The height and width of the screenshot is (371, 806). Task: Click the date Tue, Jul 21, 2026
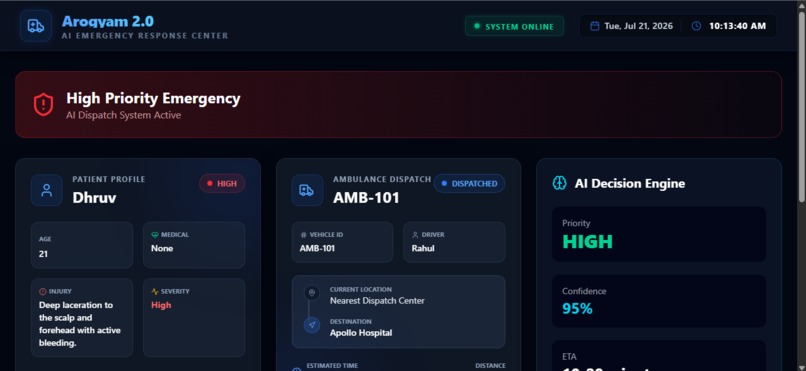(638, 26)
